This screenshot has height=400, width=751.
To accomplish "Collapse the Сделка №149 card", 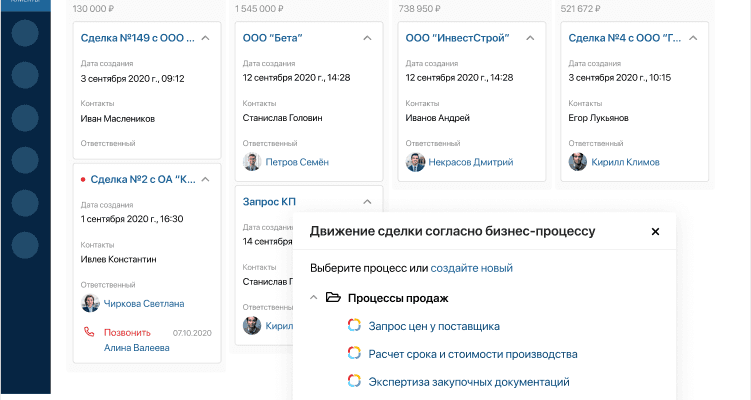I will pyautogui.click(x=205, y=38).
